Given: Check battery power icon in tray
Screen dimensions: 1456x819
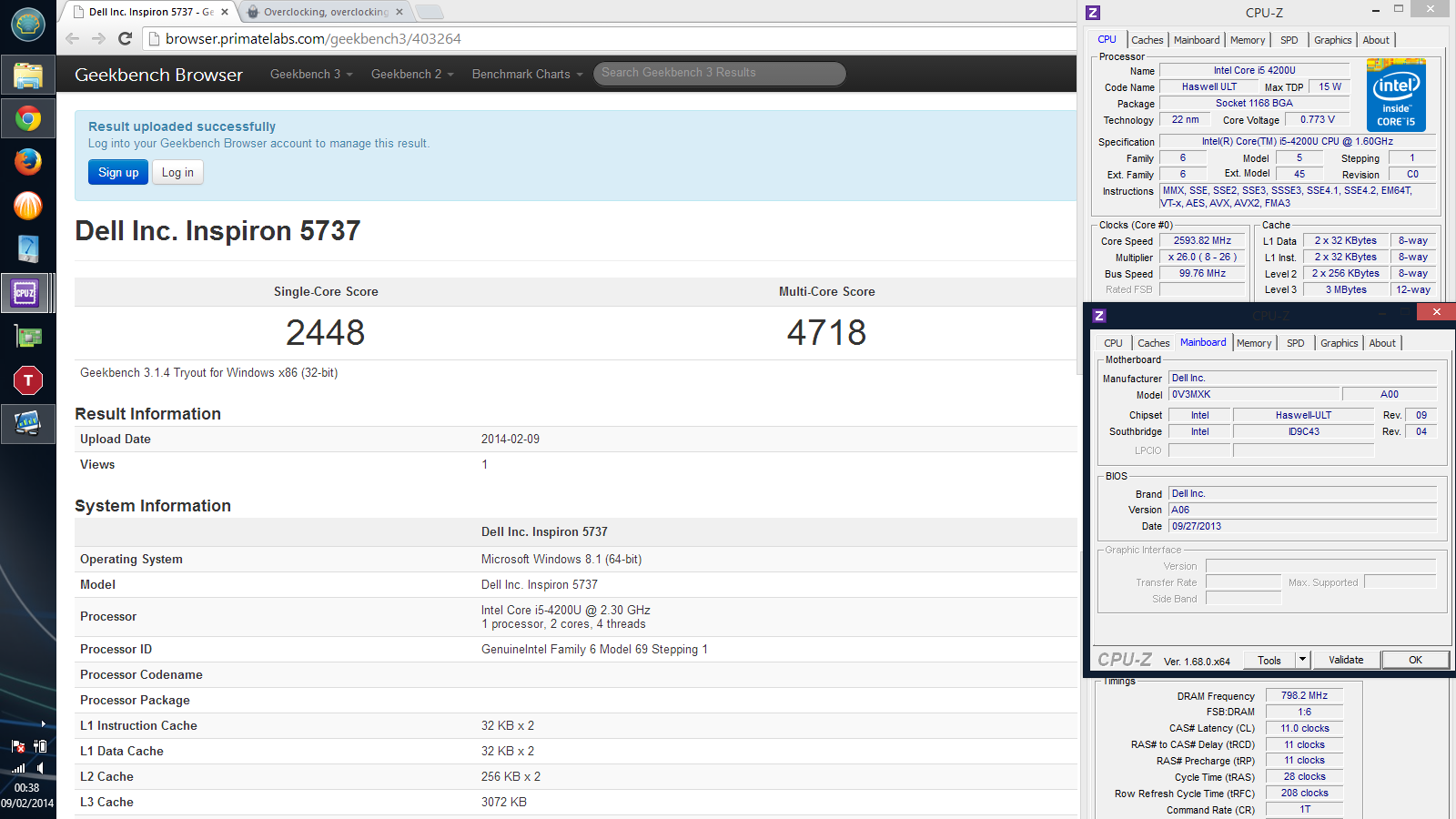Looking at the screenshot, I should click(x=39, y=746).
